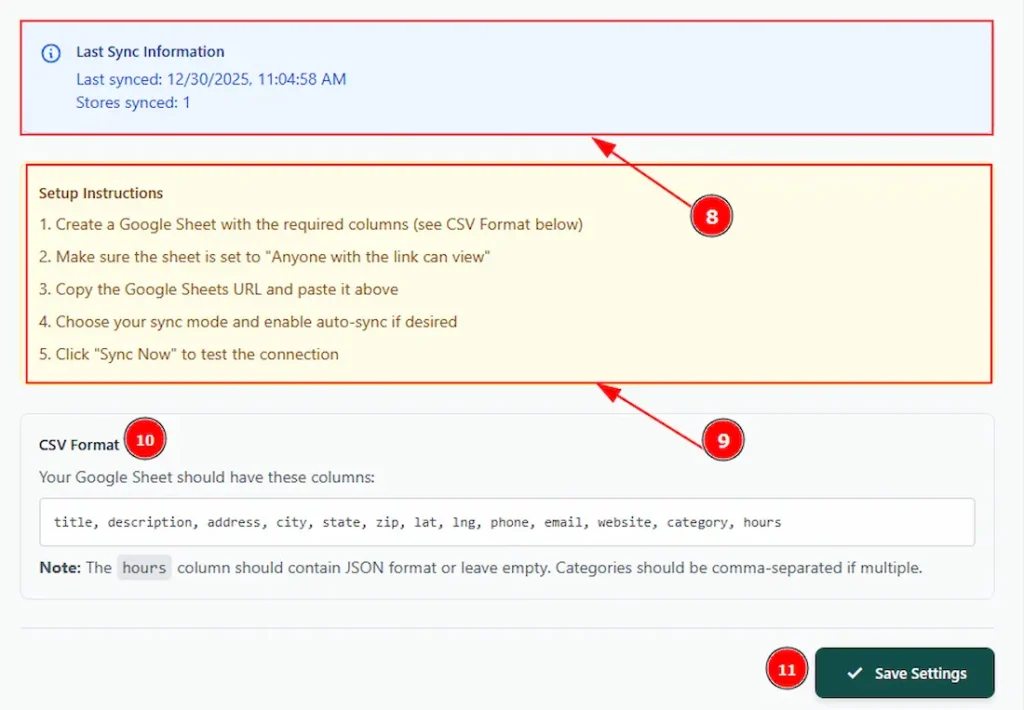The image size is (1024, 710).
Task: Click the info icon beside Last Sync Information
Action: click(x=51, y=53)
